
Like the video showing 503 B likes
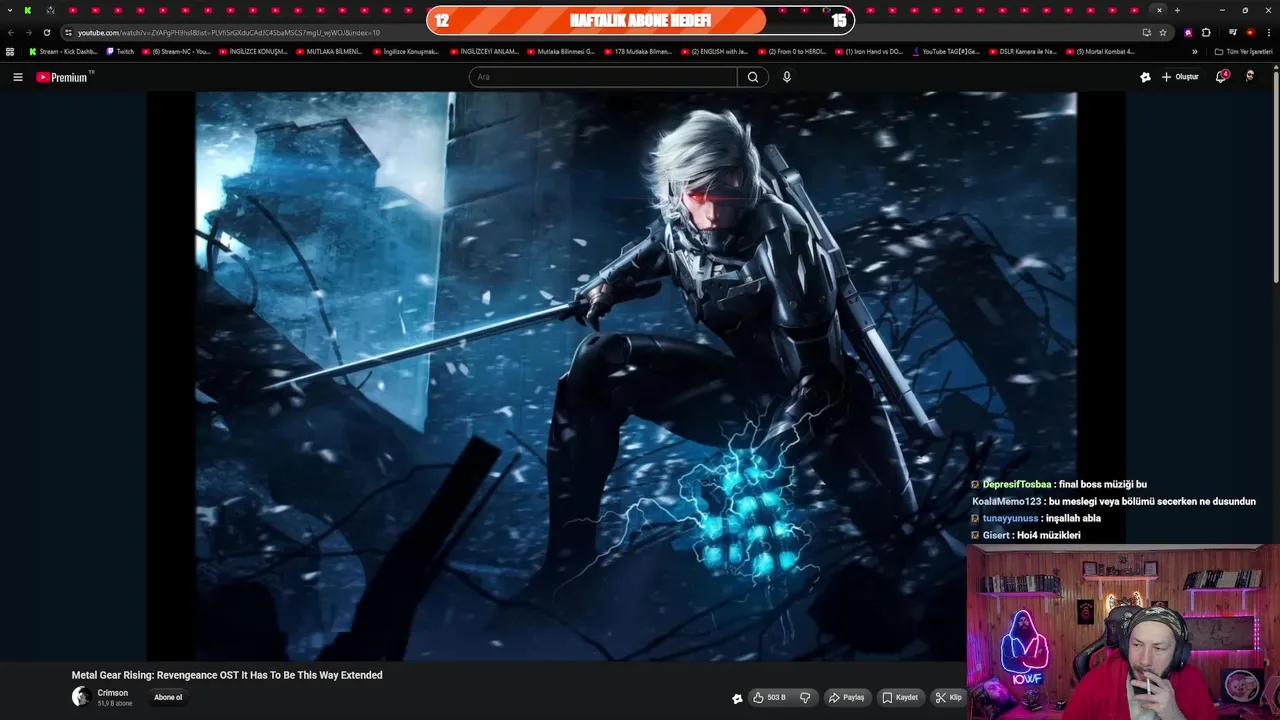click(x=769, y=697)
